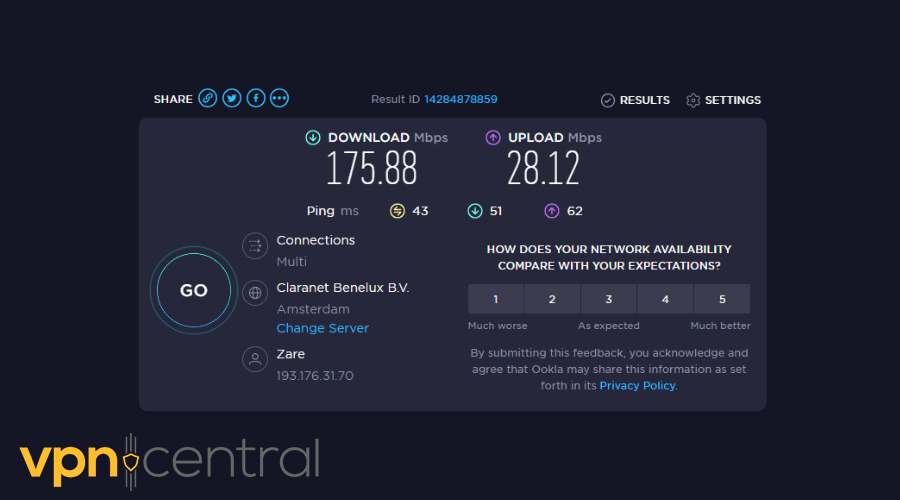Select rating 3 as expected
Image resolution: width=900 pixels, height=500 pixels.
(609, 299)
